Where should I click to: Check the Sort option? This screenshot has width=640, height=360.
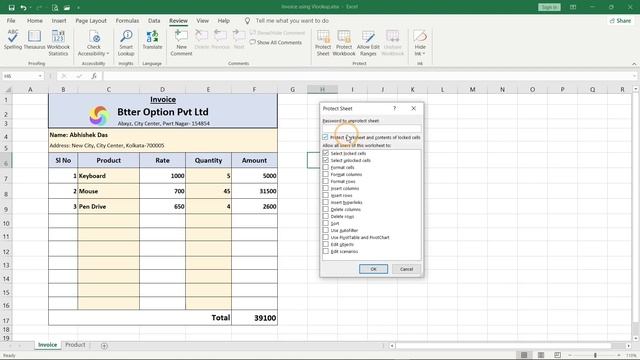(326, 223)
